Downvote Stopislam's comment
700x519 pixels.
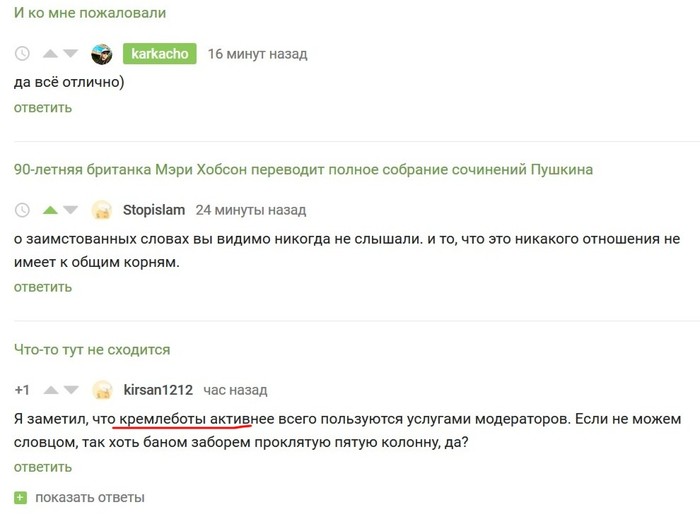[x=70, y=211]
